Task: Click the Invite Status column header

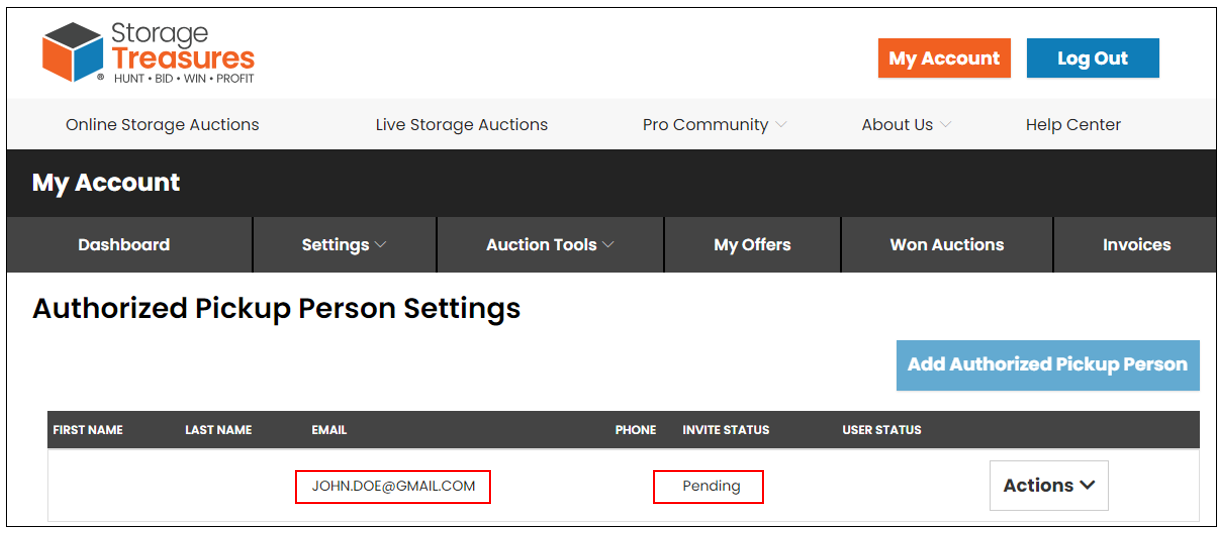Action: 726,430
